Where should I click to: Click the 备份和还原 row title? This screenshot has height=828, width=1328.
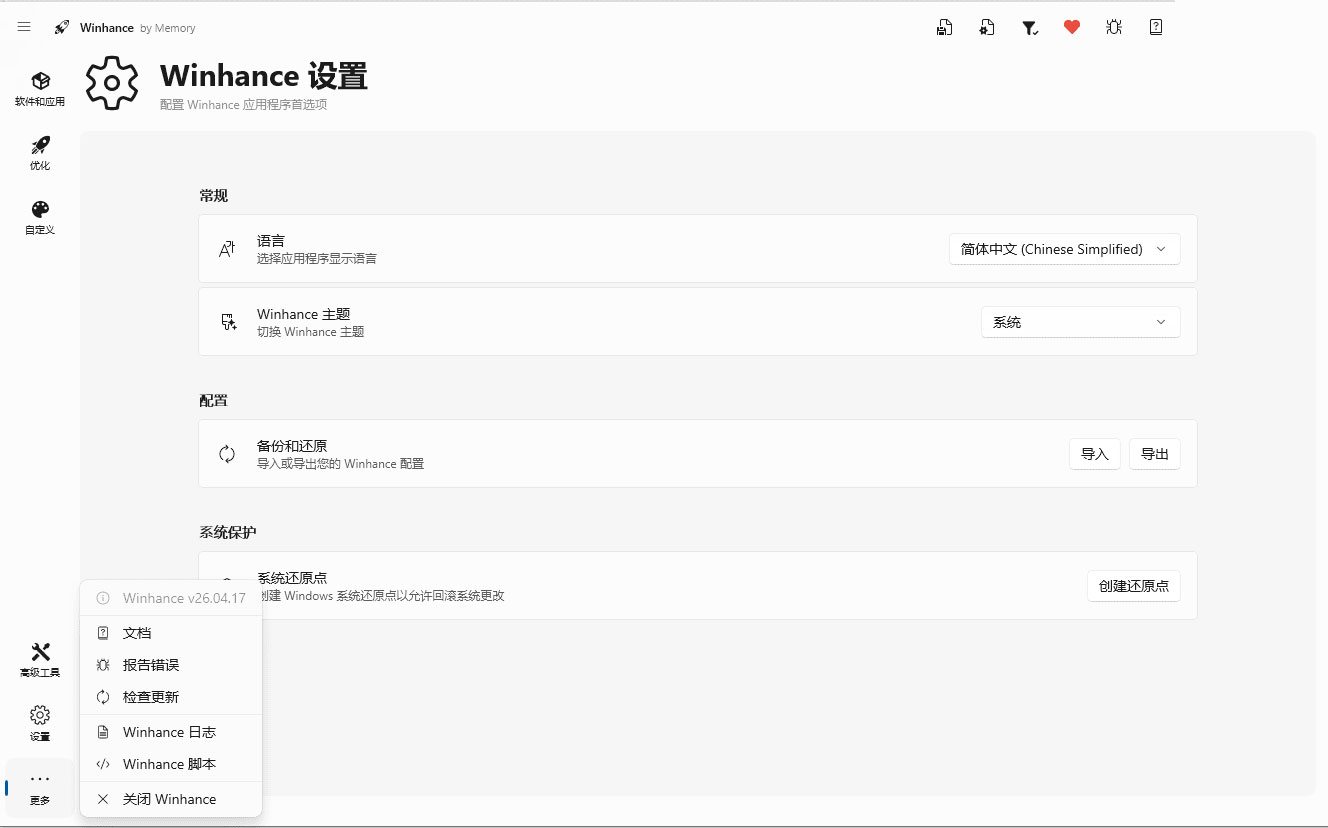click(292, 446)
